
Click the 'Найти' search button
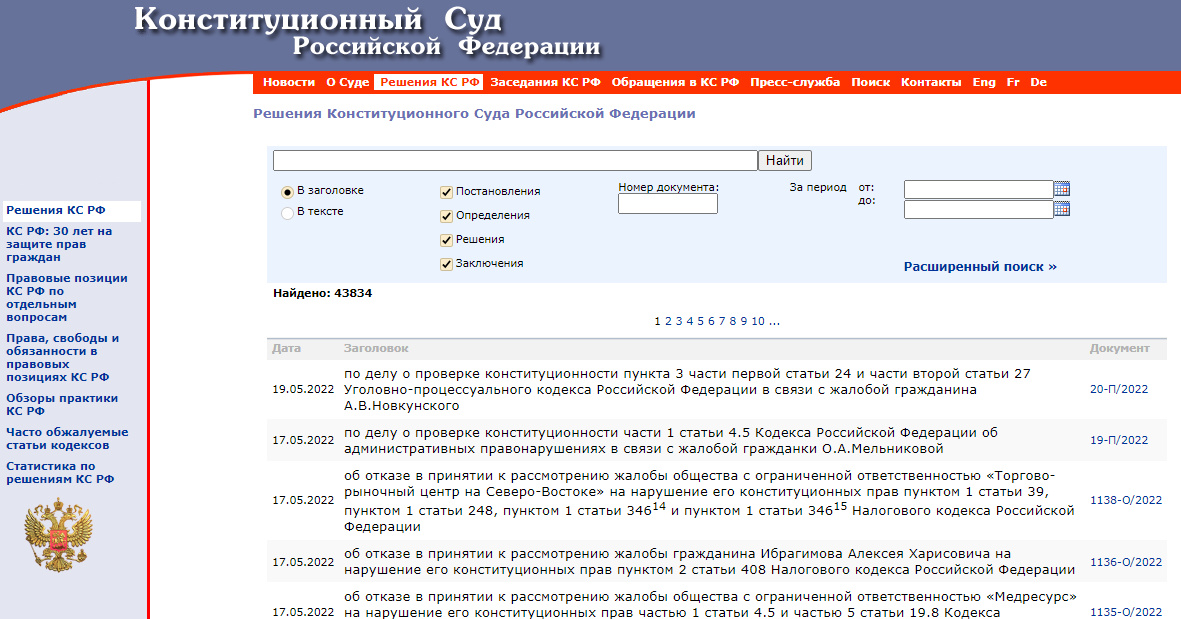click(x=785, y=160)
